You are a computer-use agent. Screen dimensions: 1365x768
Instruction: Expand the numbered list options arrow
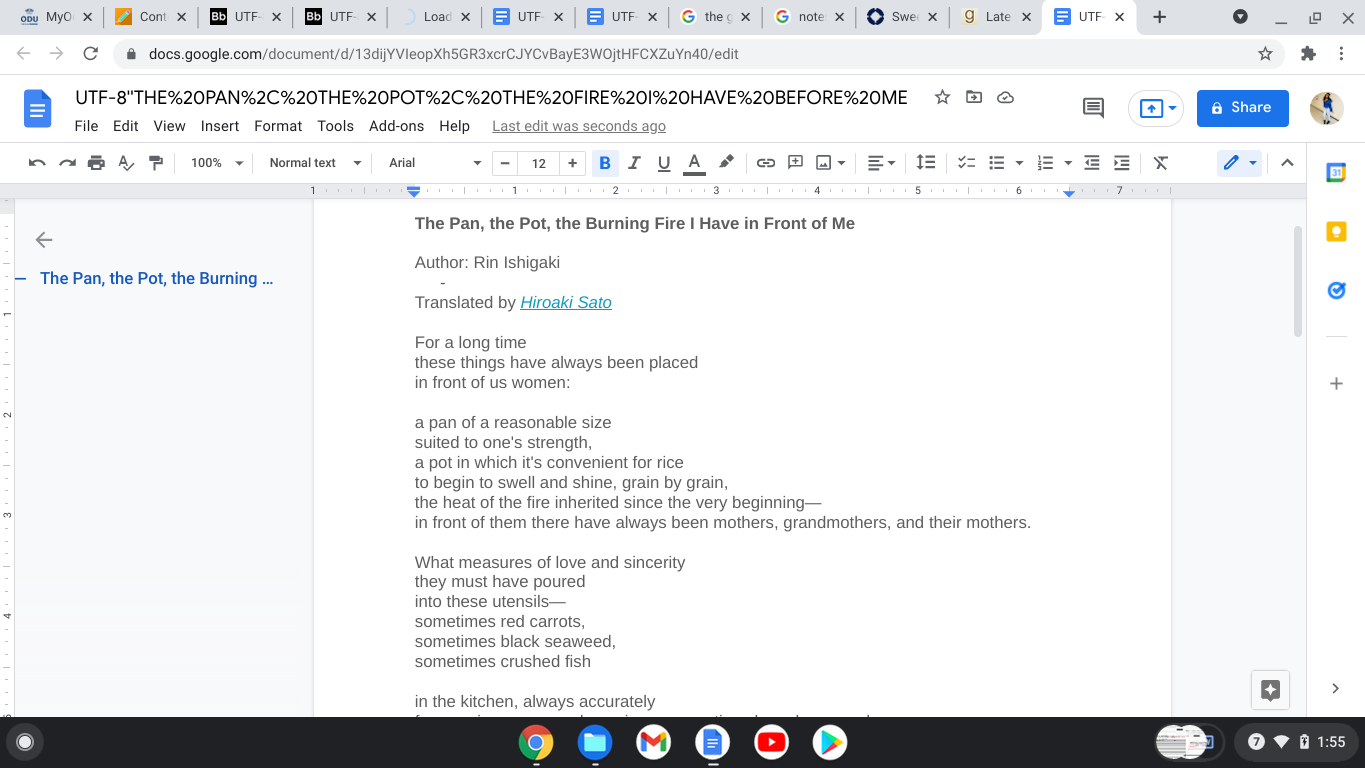(x=1068, y=163)
